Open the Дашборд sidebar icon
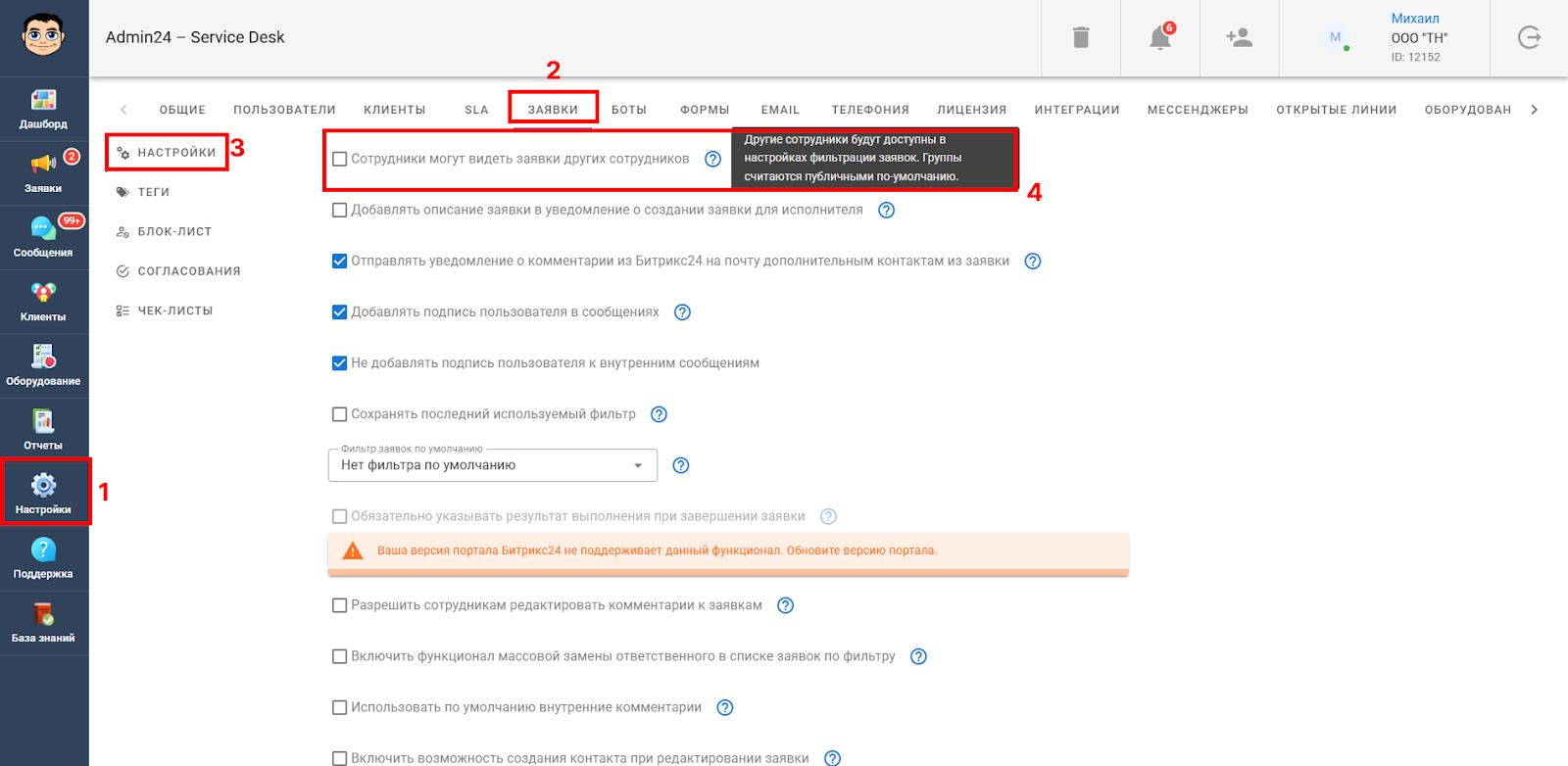The image size is (1568, 766). (43, 110)
